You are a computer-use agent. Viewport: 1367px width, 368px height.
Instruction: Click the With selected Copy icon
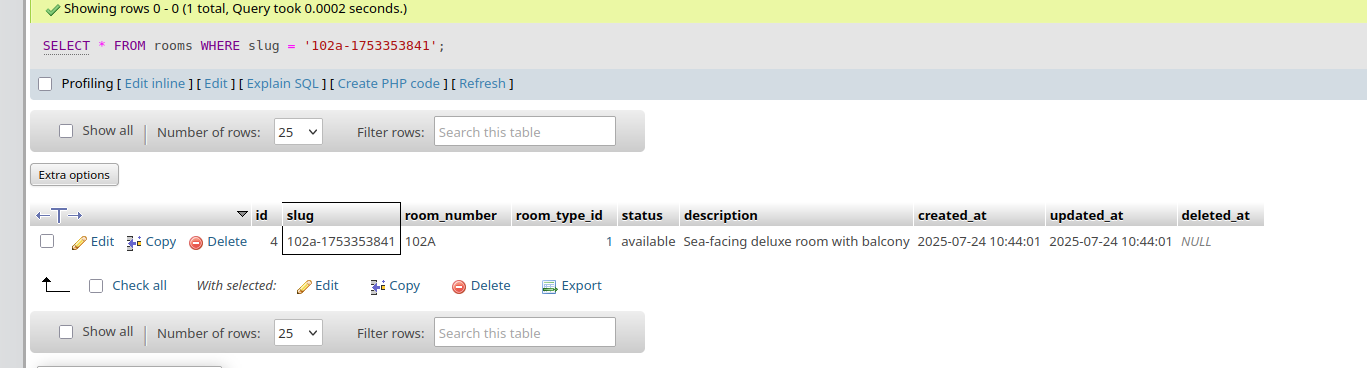(x=377, y=286)
